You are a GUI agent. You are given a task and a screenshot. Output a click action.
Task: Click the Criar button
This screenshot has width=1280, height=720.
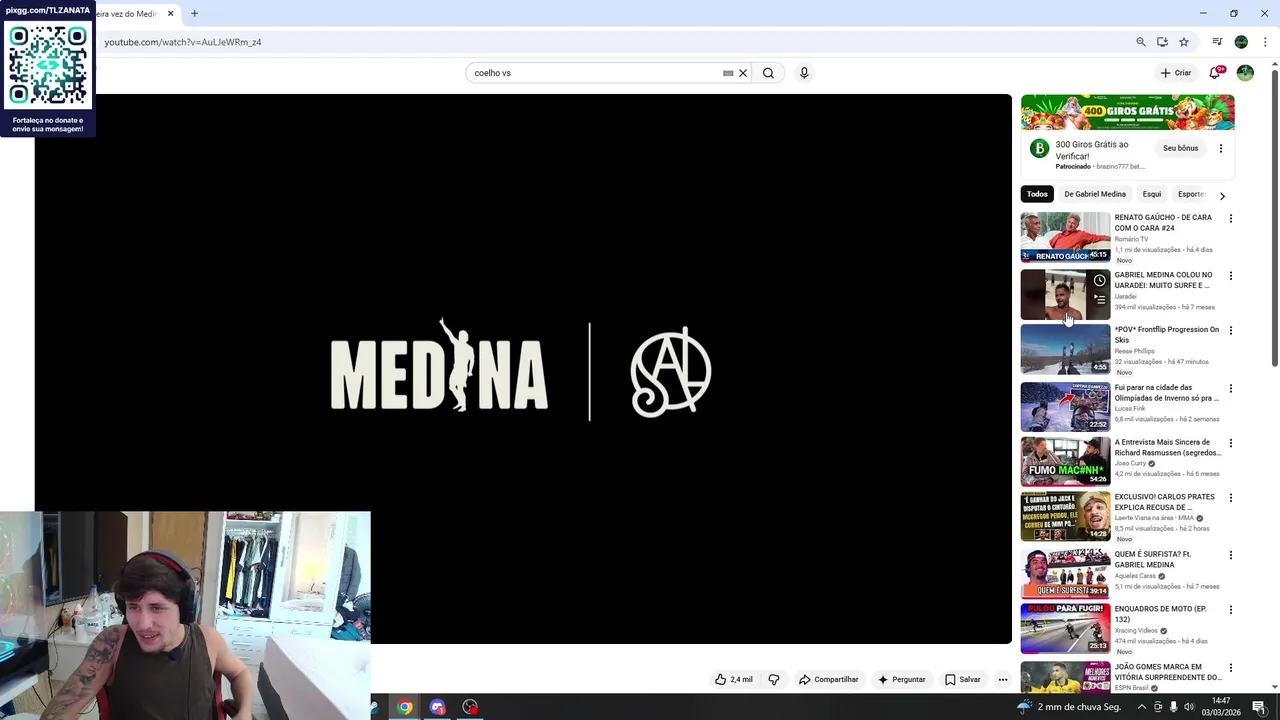coord(1176,73)
